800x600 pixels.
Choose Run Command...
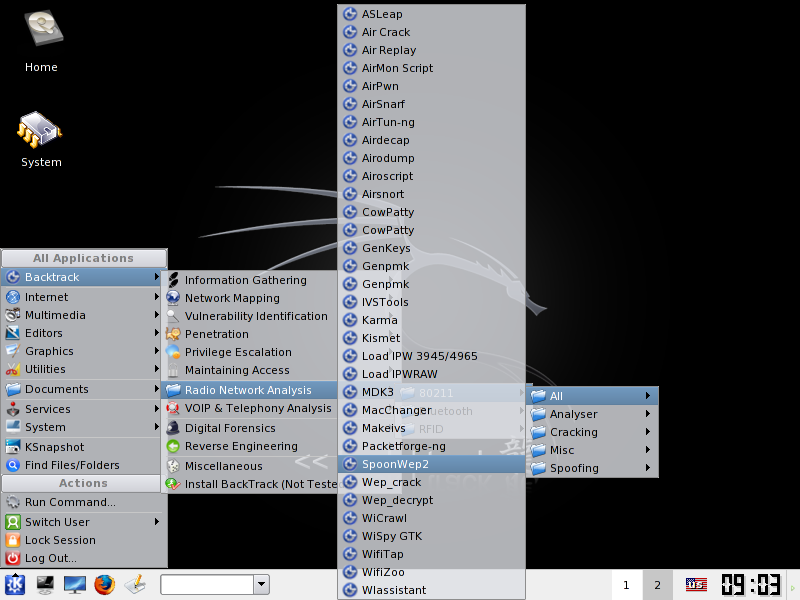(82, 502)
